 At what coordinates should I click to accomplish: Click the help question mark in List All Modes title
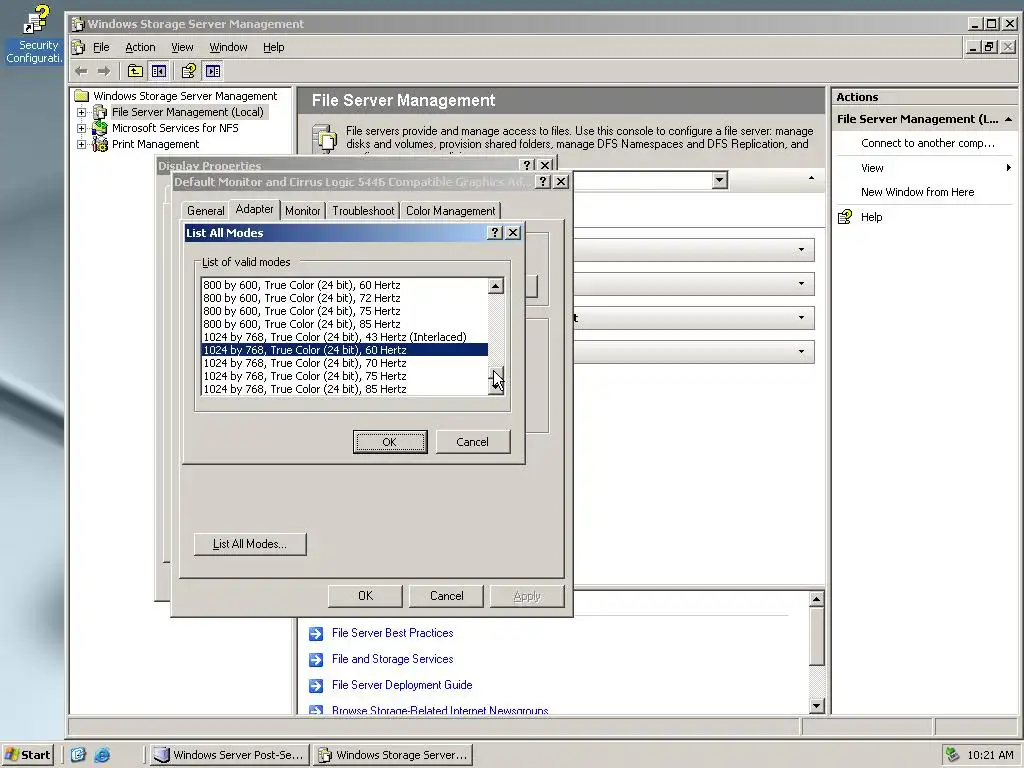pyautogui.click(x=495, y=232)
